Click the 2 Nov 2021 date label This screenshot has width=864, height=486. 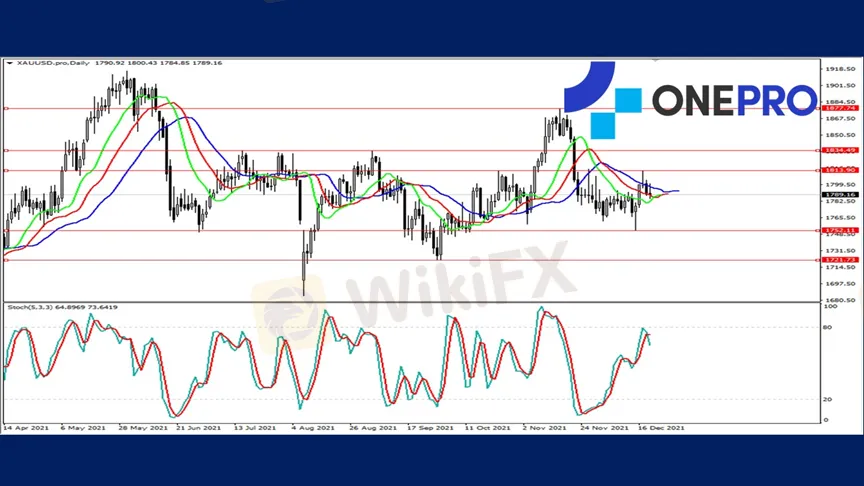click(544, 428)
